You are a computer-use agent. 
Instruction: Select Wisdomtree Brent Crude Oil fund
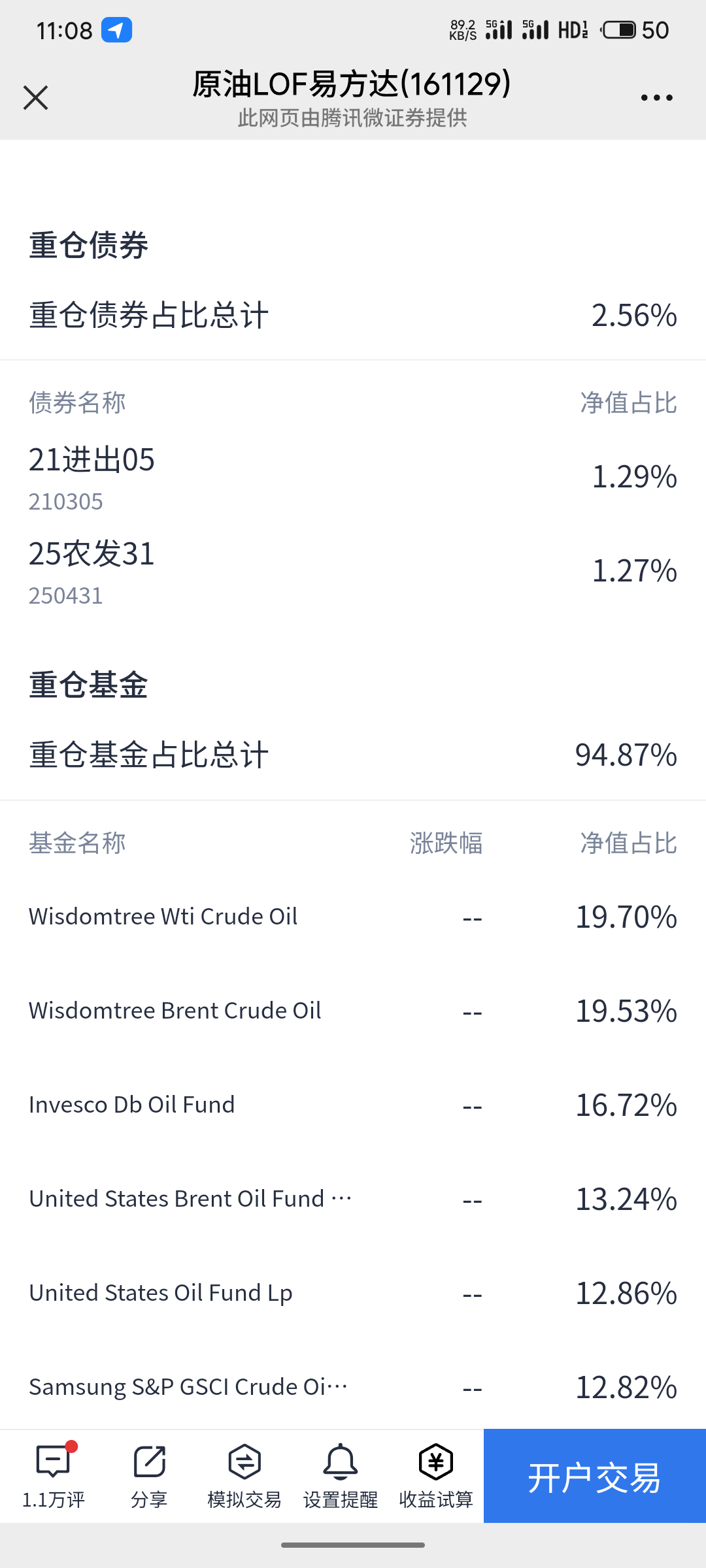coord(353,1011)
